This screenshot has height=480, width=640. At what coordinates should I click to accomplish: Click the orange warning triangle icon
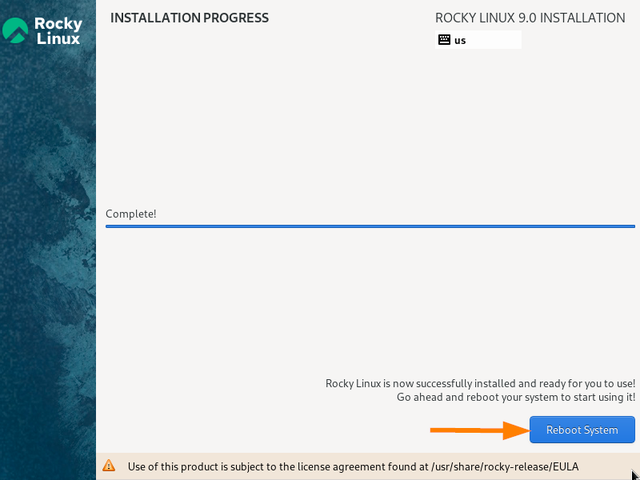[x=109, y=465]
